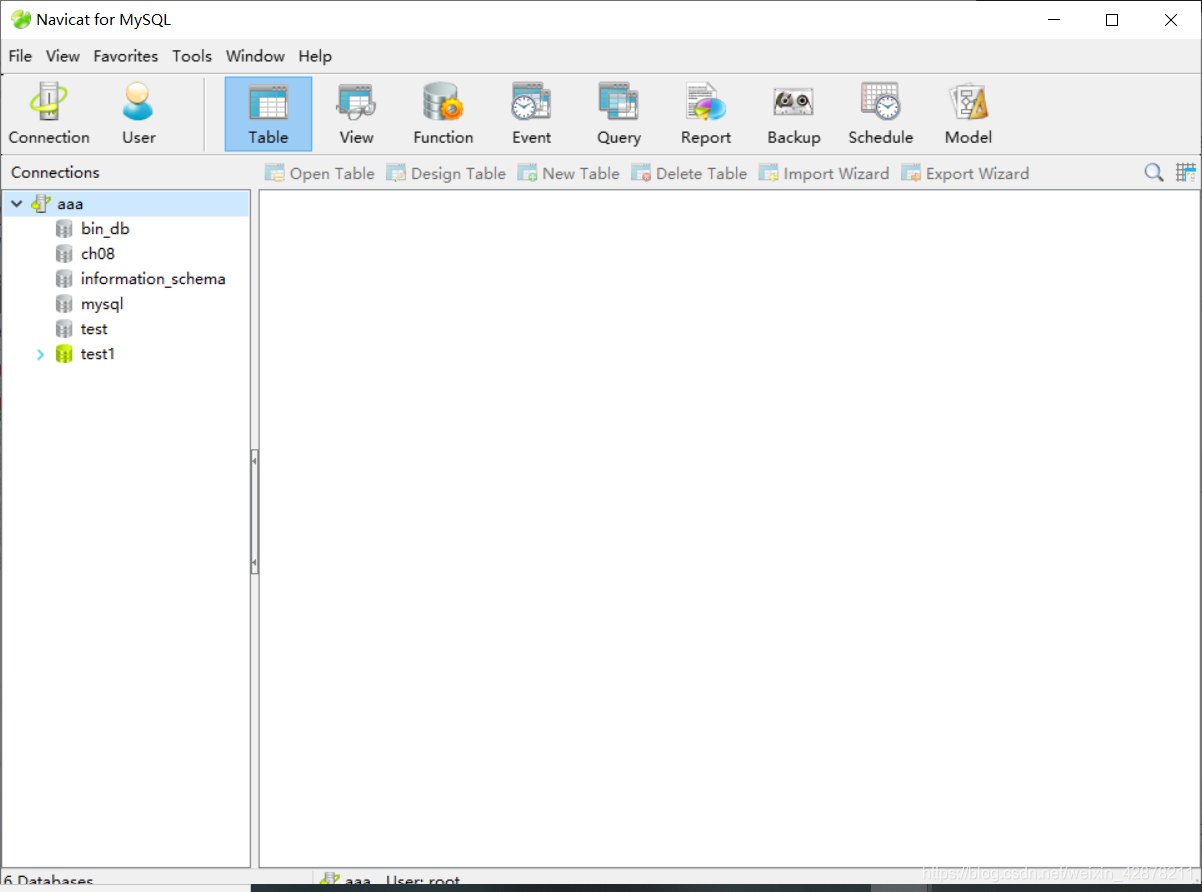The image size is (1202, 892).
Task: Click the search magnifier icon
Action: coord(1154,173)
